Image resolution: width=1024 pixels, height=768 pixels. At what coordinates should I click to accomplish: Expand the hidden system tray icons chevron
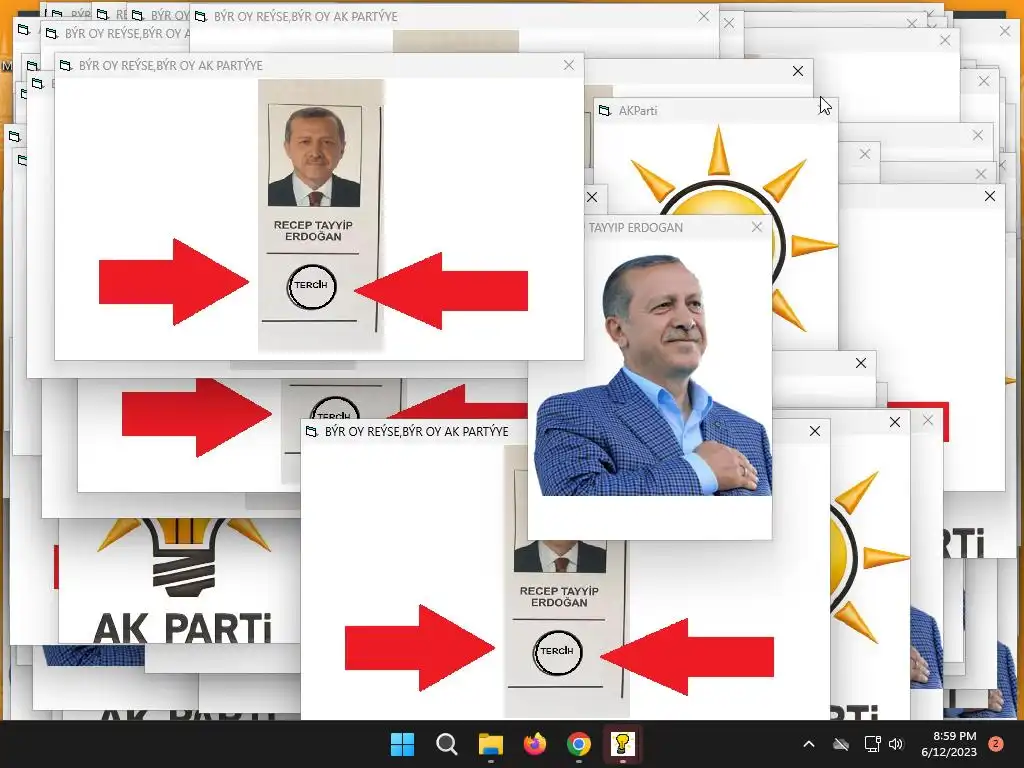[x=808, y=744]
